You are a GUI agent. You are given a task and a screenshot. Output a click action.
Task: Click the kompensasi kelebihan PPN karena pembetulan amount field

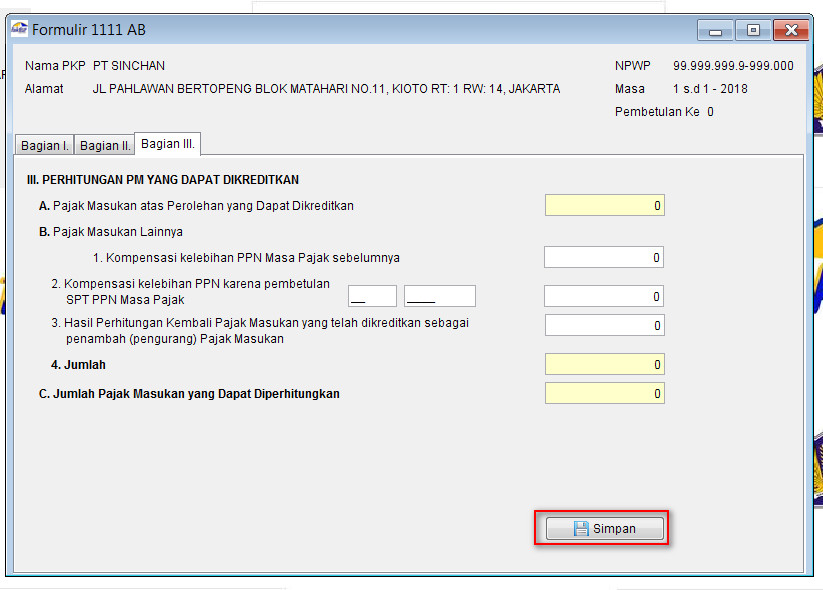[x=603, y=296]
